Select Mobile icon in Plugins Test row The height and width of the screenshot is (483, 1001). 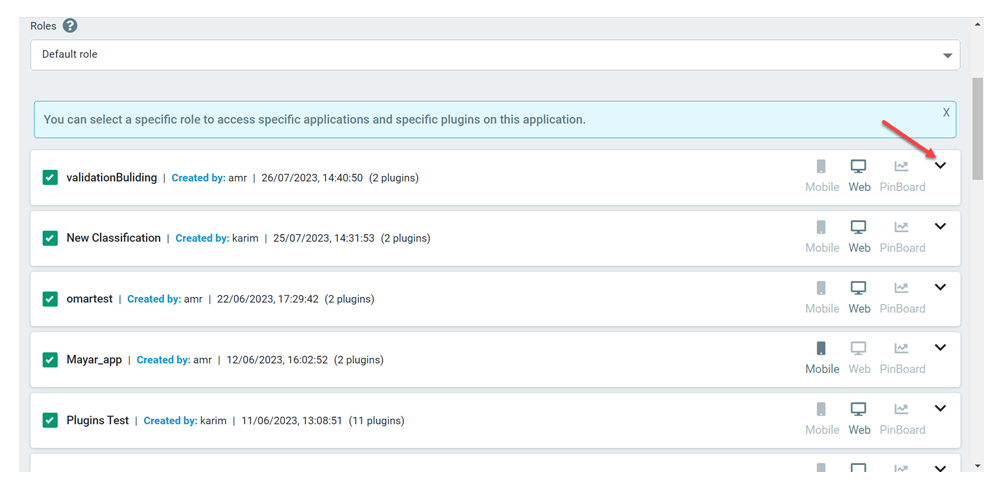(x=822, y=409)
